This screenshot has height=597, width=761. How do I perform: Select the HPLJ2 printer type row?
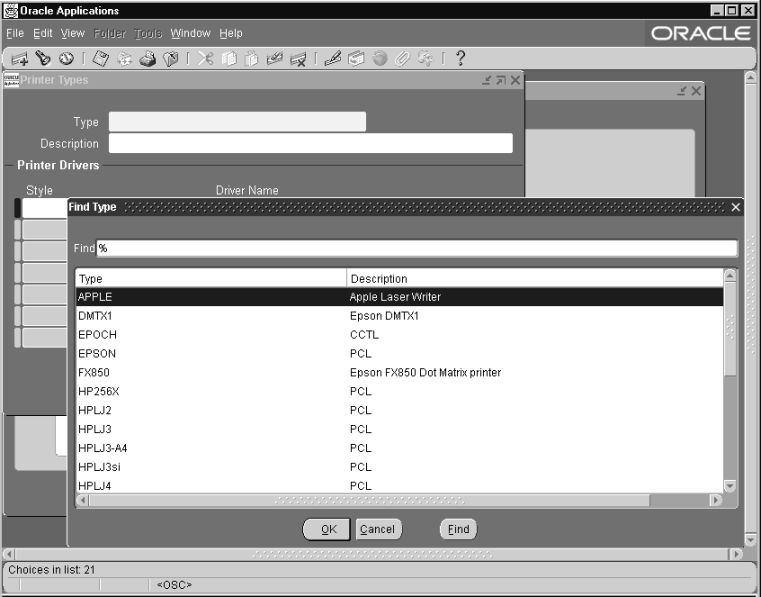tap(399, 411)
